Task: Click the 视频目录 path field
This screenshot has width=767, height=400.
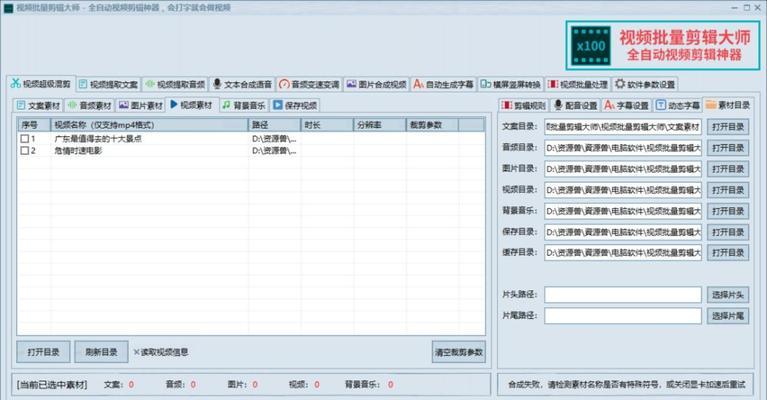Action: [623, 190]
